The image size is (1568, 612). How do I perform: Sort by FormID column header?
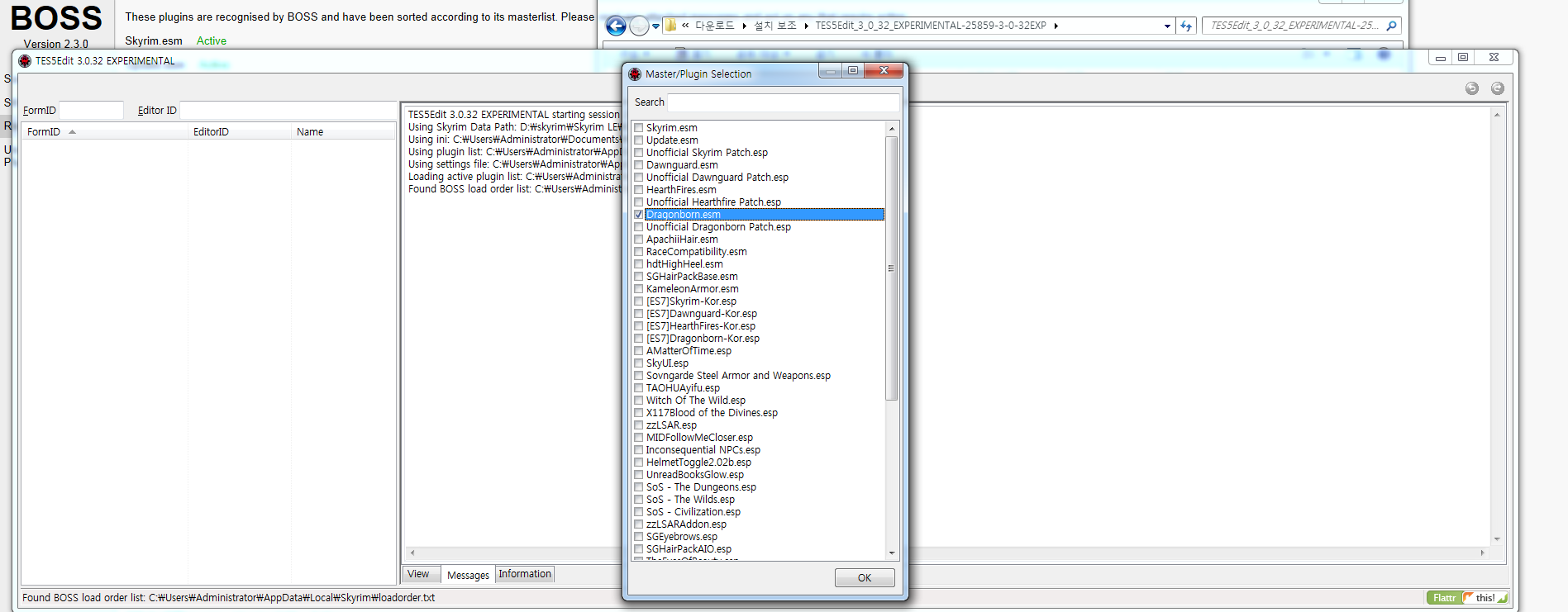click(105, 132)
